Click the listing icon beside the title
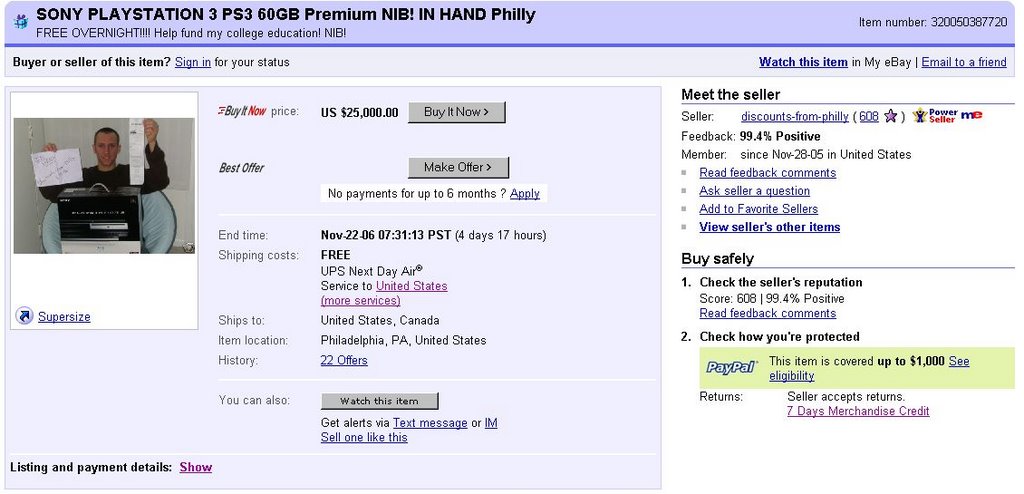1024x494 pixels. tap(21, 22)
